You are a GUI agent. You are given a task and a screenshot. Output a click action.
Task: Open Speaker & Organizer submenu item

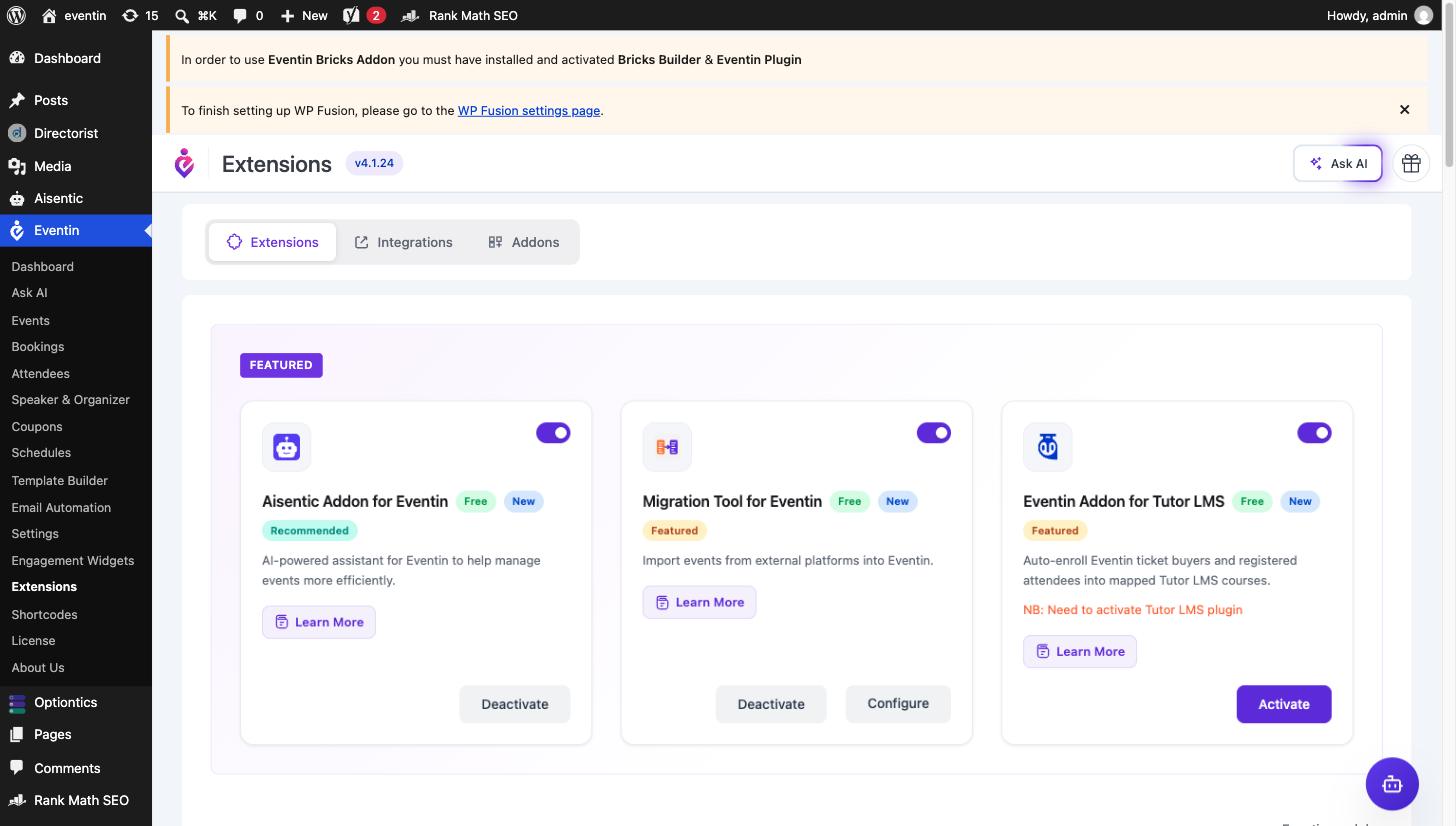point(70,400)
